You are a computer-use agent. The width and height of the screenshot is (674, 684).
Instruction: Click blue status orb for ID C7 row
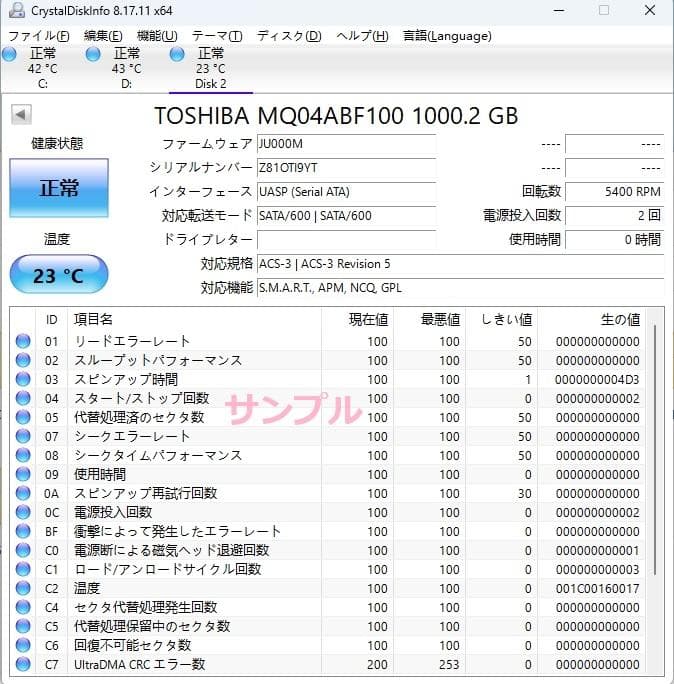pos(23,664)
